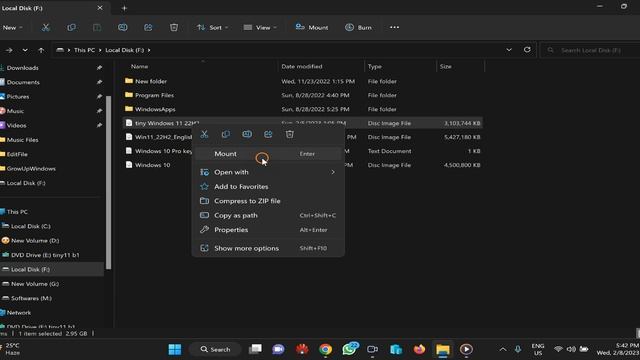Screen dimensions: 640x360
Task: Click Cut icon in the context menu
Action: click(204, 134)
